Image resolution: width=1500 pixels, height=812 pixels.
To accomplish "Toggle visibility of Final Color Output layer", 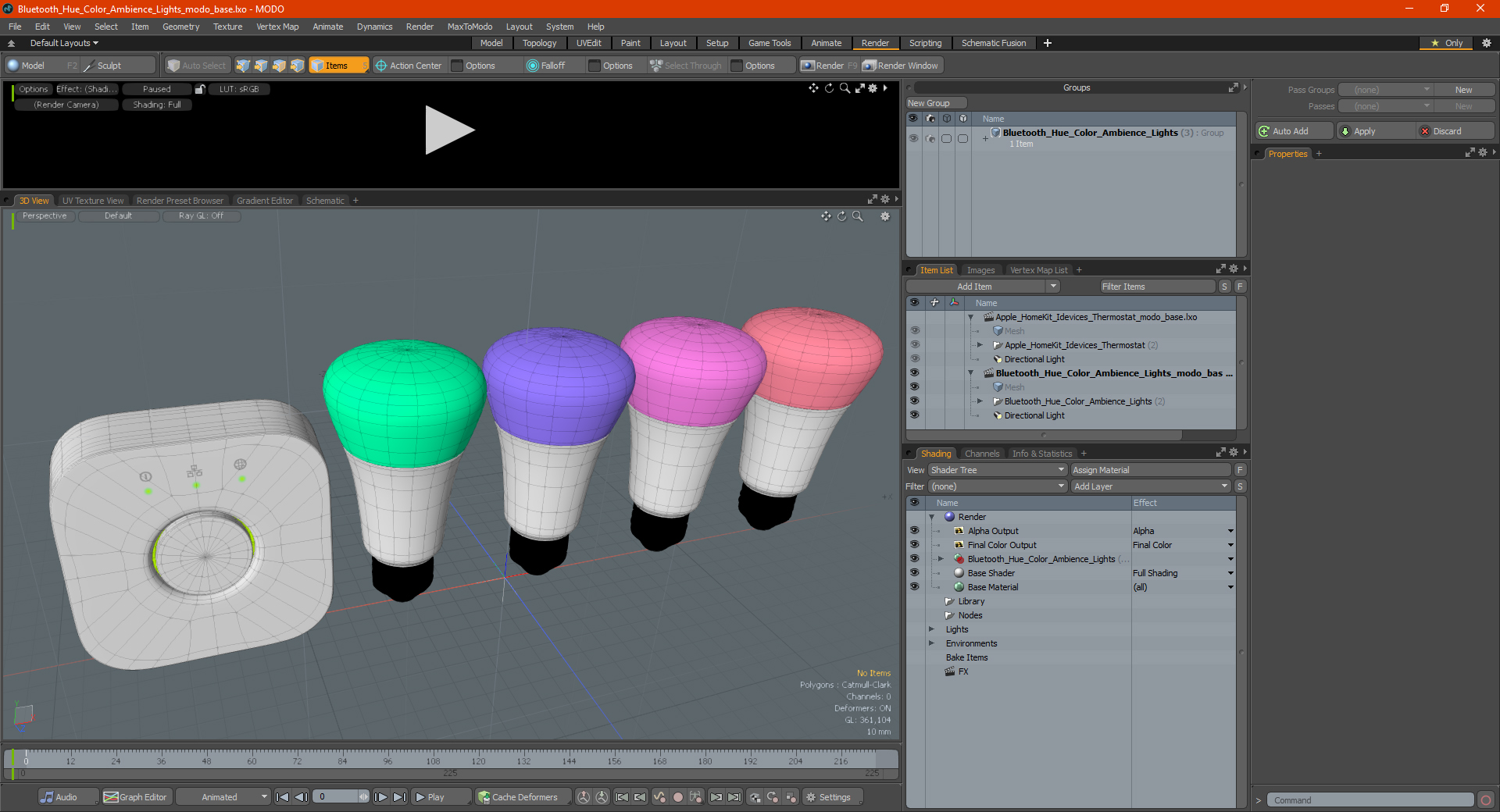I will (914, 545).
